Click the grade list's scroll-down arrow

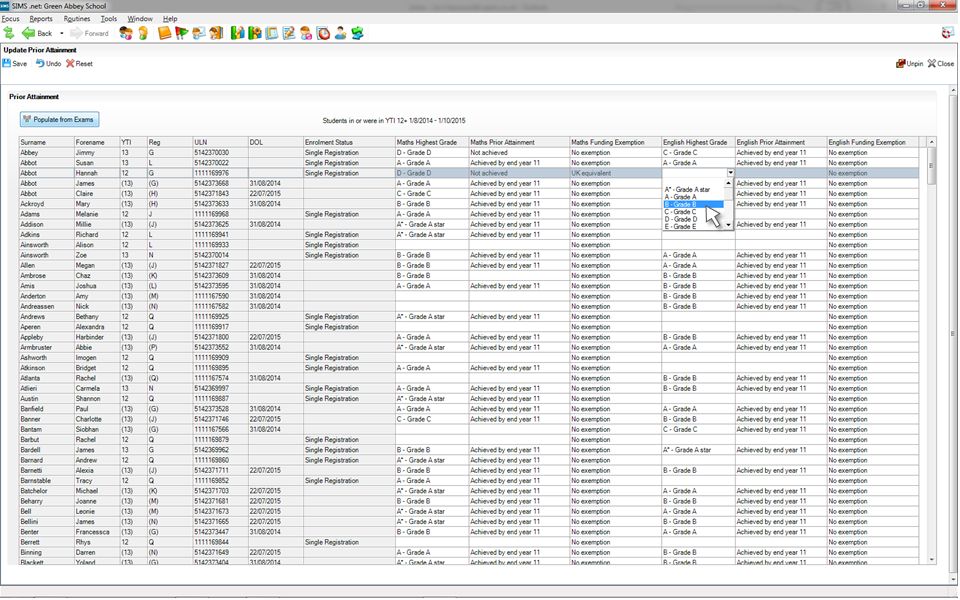(729, 226)
